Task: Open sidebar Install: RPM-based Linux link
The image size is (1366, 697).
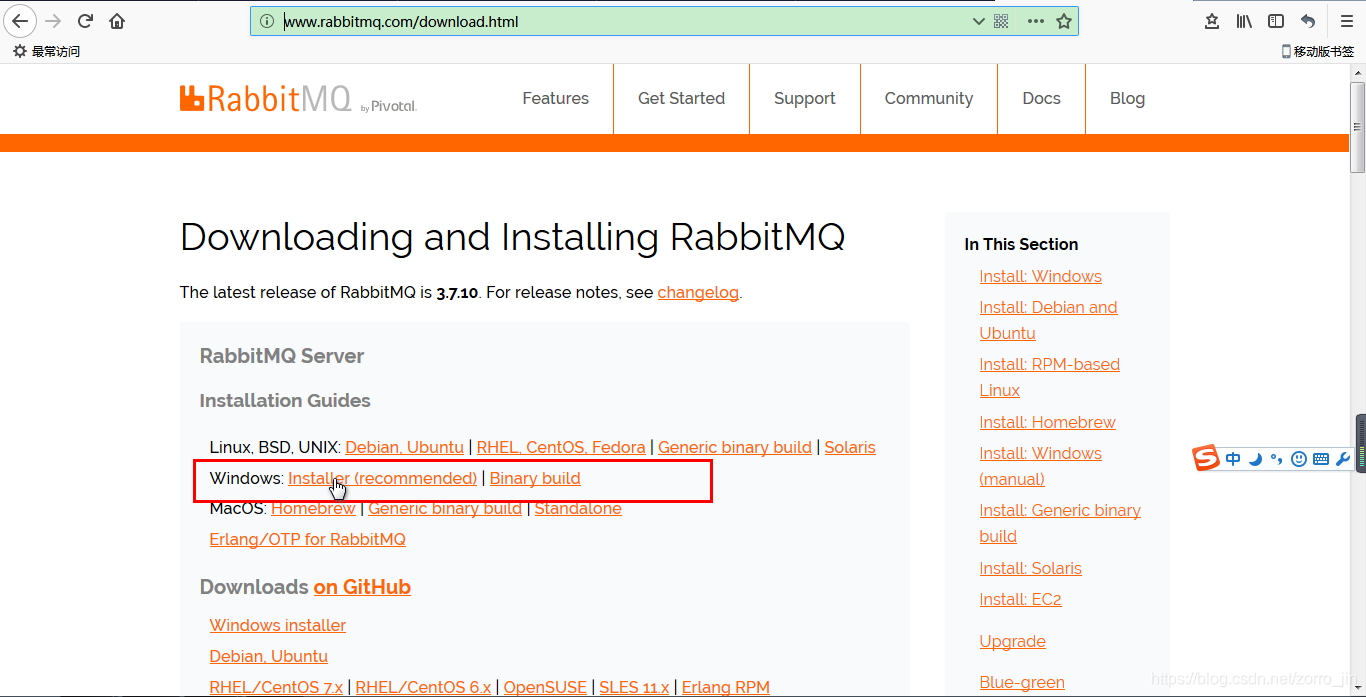Action: (x=1050, y=377)
